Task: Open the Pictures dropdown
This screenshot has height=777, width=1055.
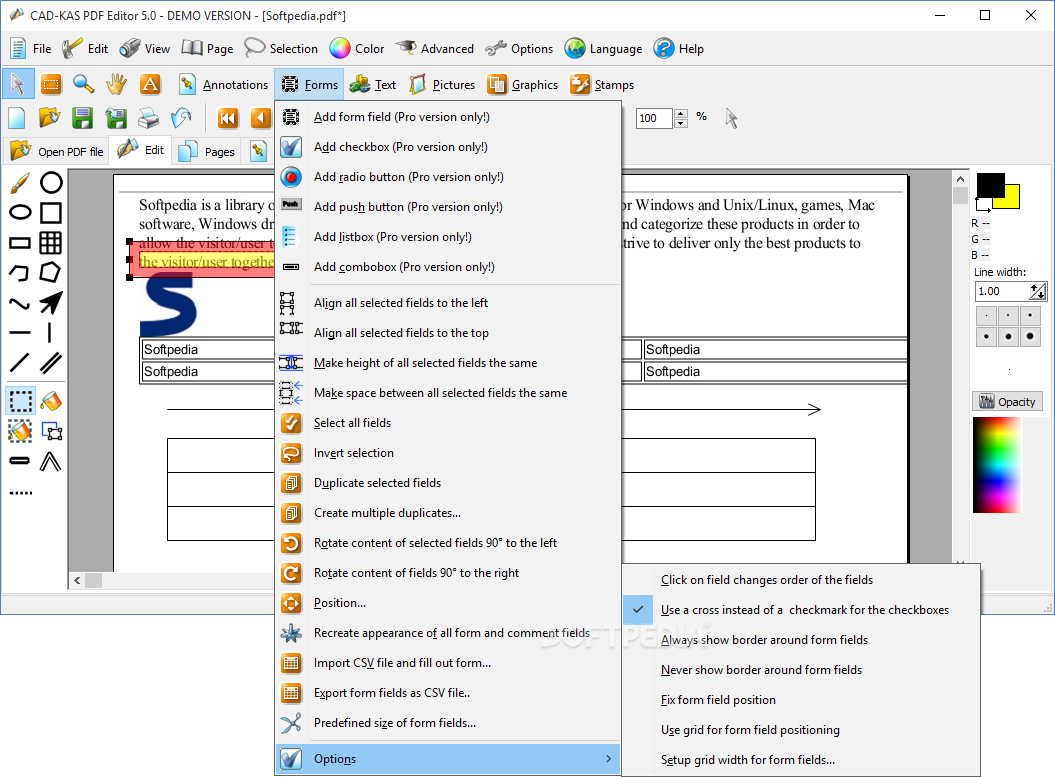Action: pyautogui.click(x=442, y=84)
